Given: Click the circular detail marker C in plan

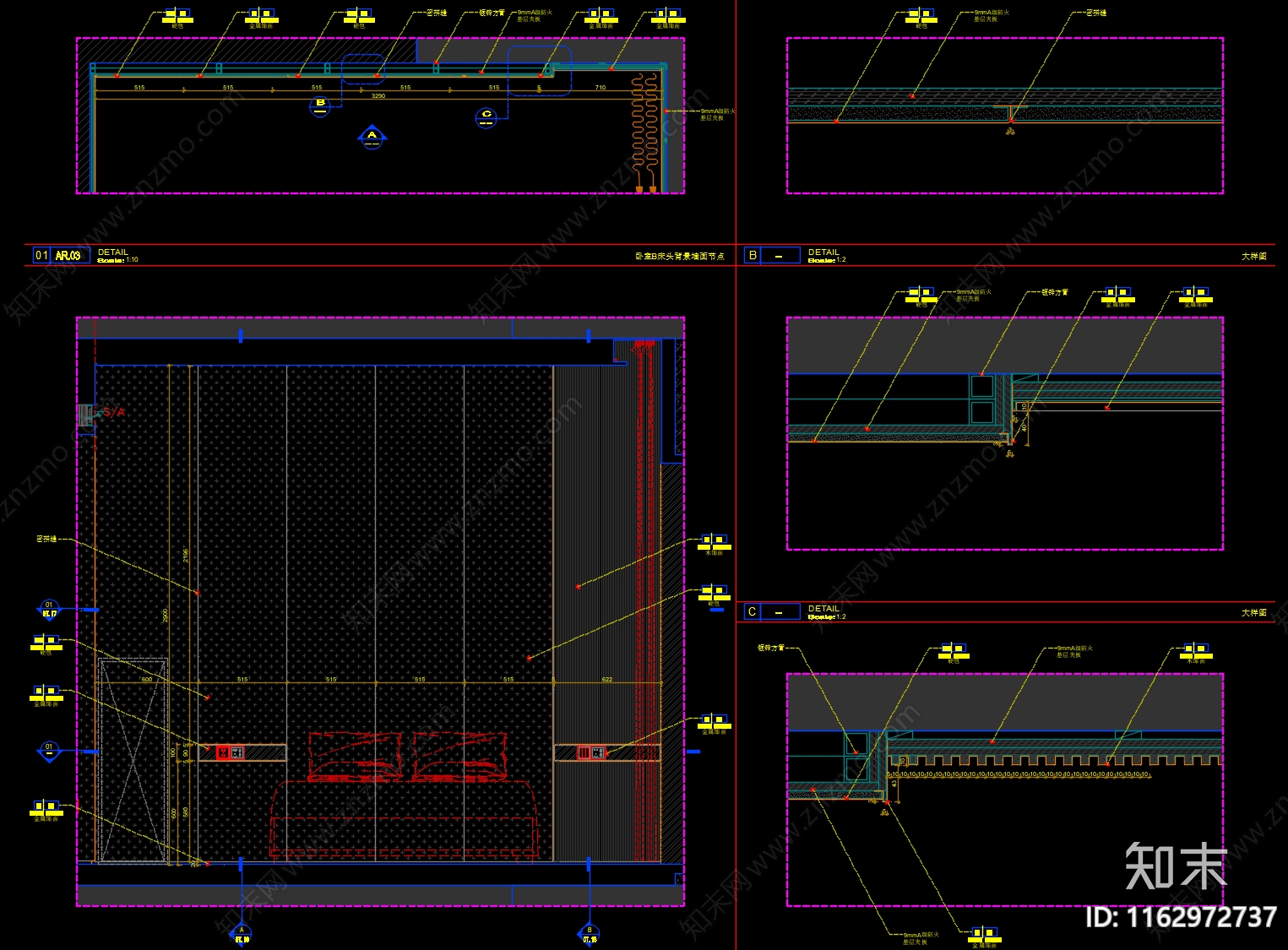Looking at the screenshot, I should click(486, 117).
